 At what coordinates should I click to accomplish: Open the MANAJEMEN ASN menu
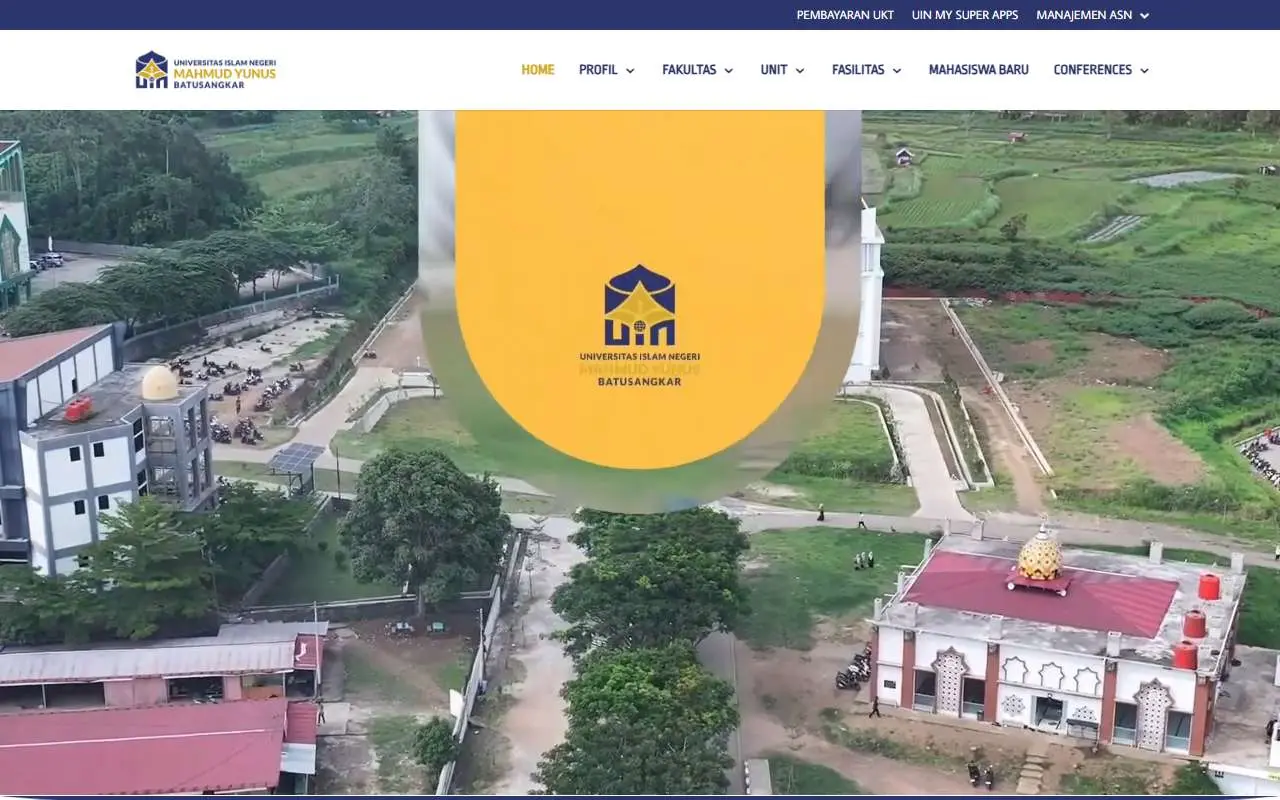(1084, 15)
